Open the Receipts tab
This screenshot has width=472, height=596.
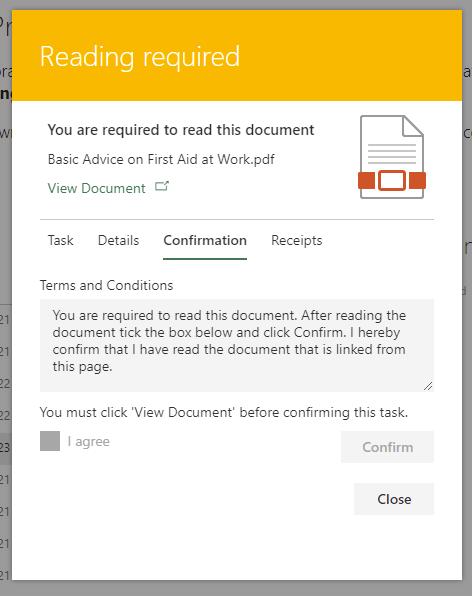pyautogui.click(x=296, y=240)
